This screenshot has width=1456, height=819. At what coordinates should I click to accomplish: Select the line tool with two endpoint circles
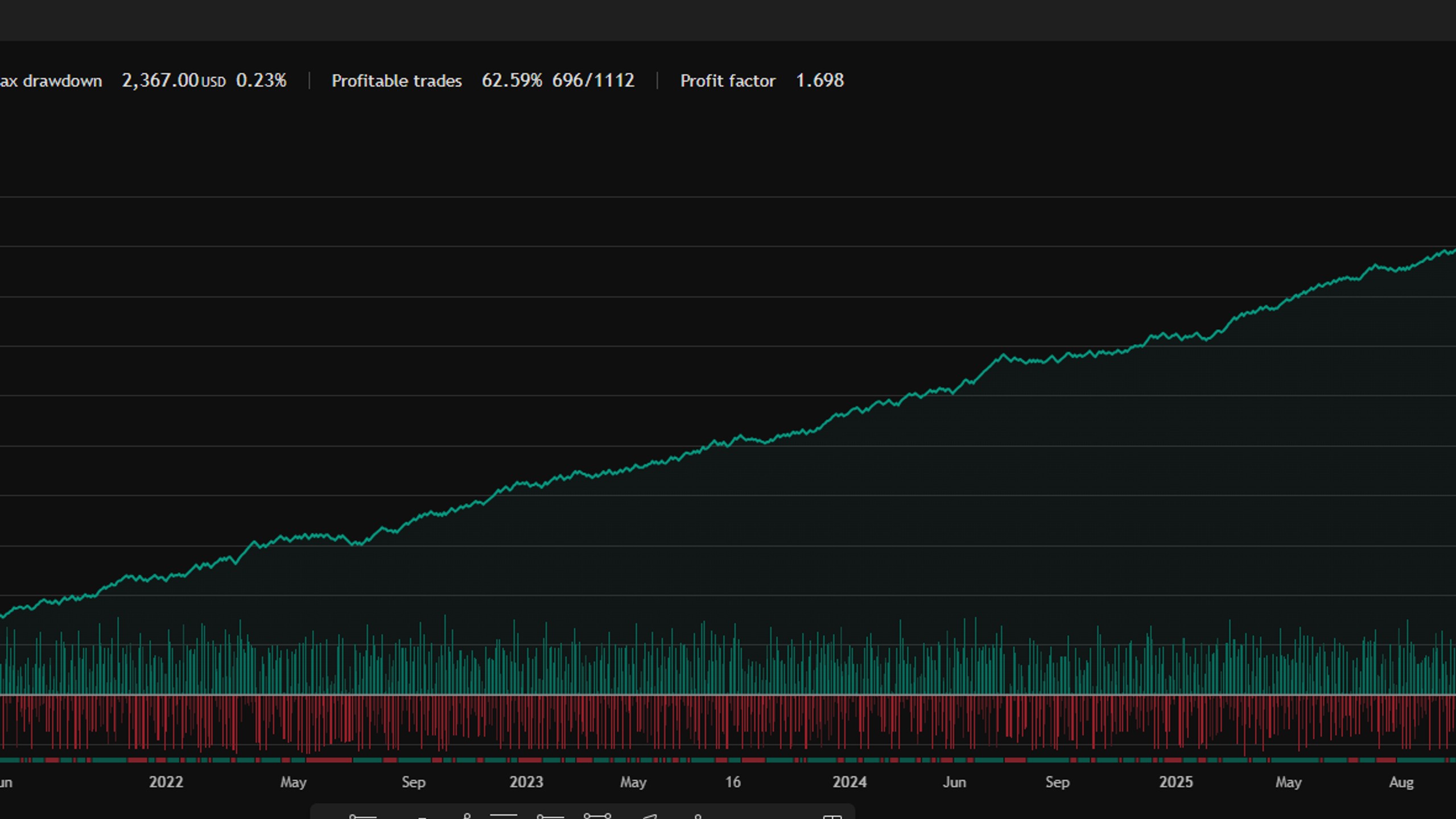click(x=597, y=816)
